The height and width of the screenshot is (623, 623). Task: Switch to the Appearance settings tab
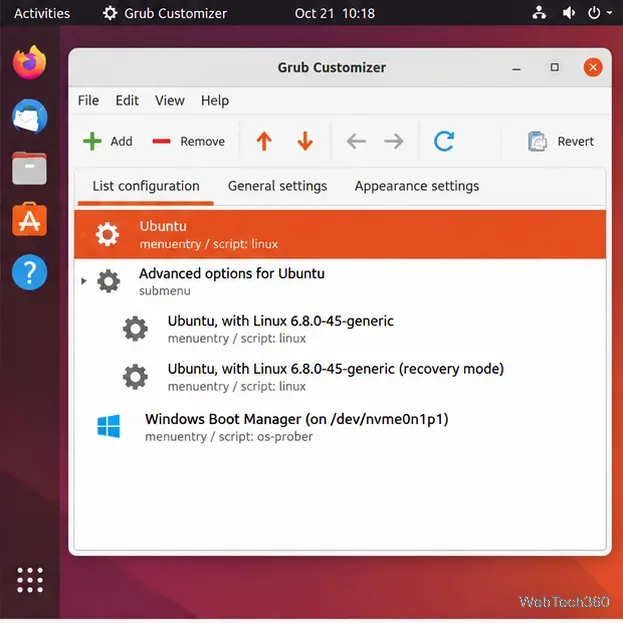click(x=417, y=186)
